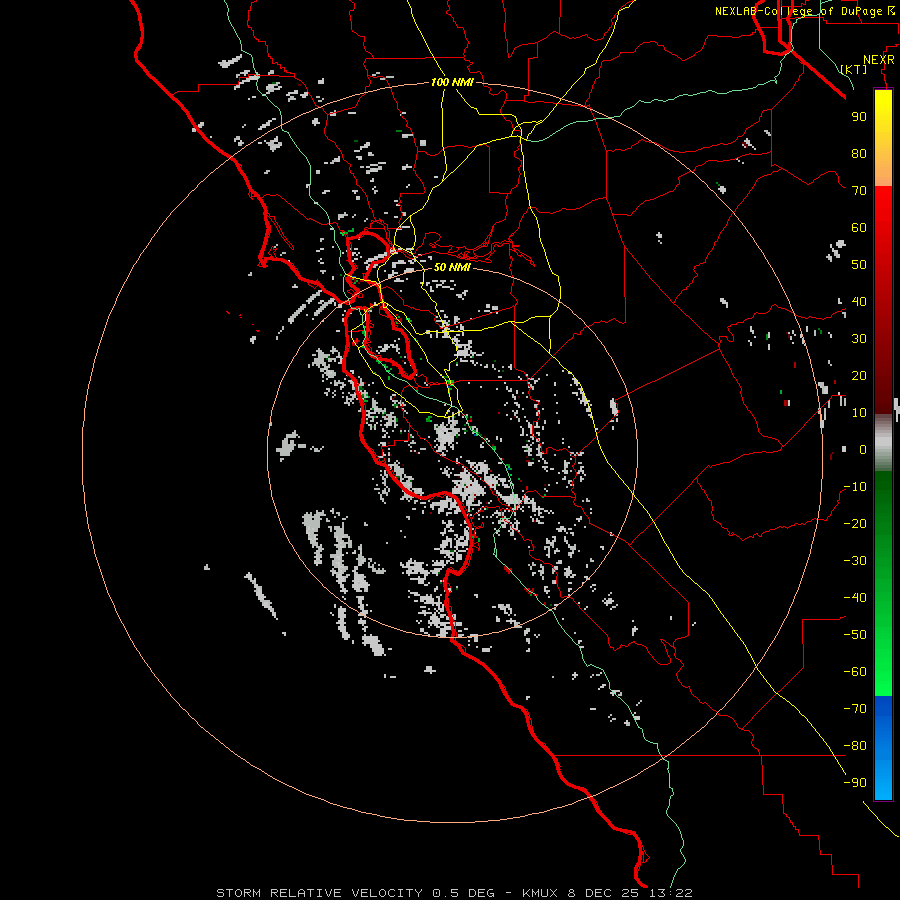Screen dimensions: 900x900
Task: Click the positive 40 scale label
Action: [x=859, y=301]
